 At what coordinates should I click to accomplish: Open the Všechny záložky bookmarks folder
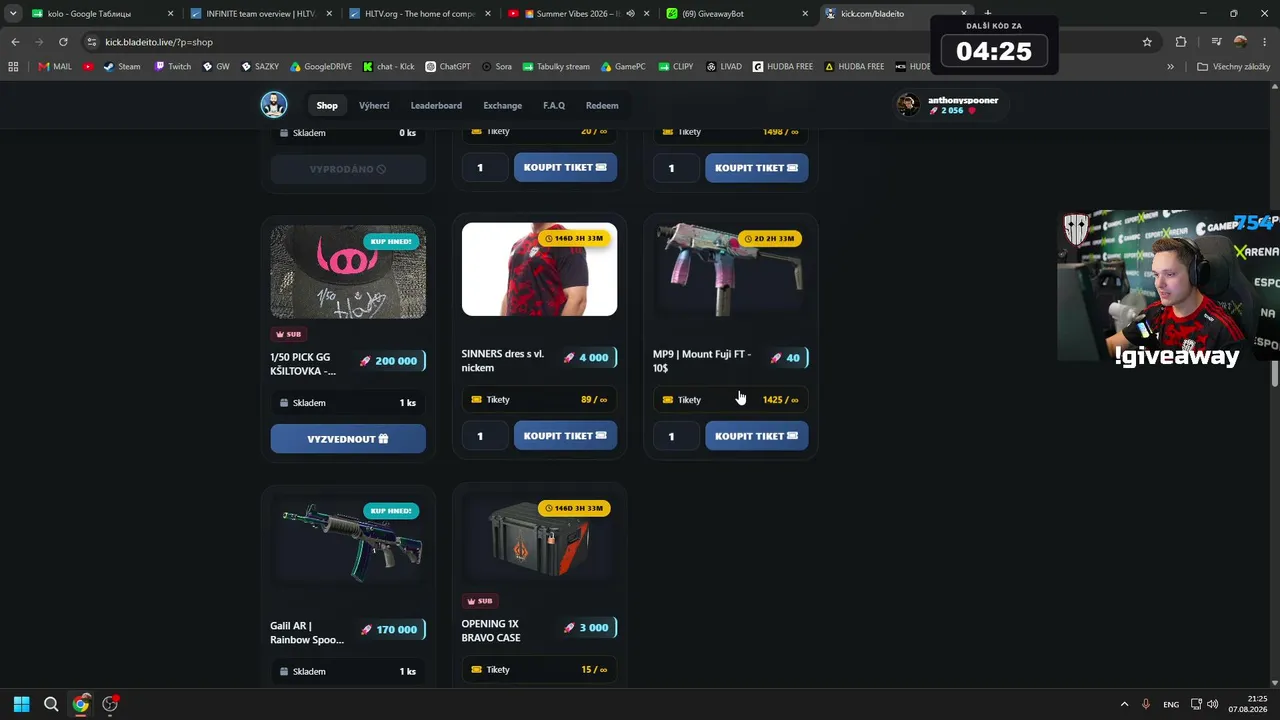(1233, 67)
